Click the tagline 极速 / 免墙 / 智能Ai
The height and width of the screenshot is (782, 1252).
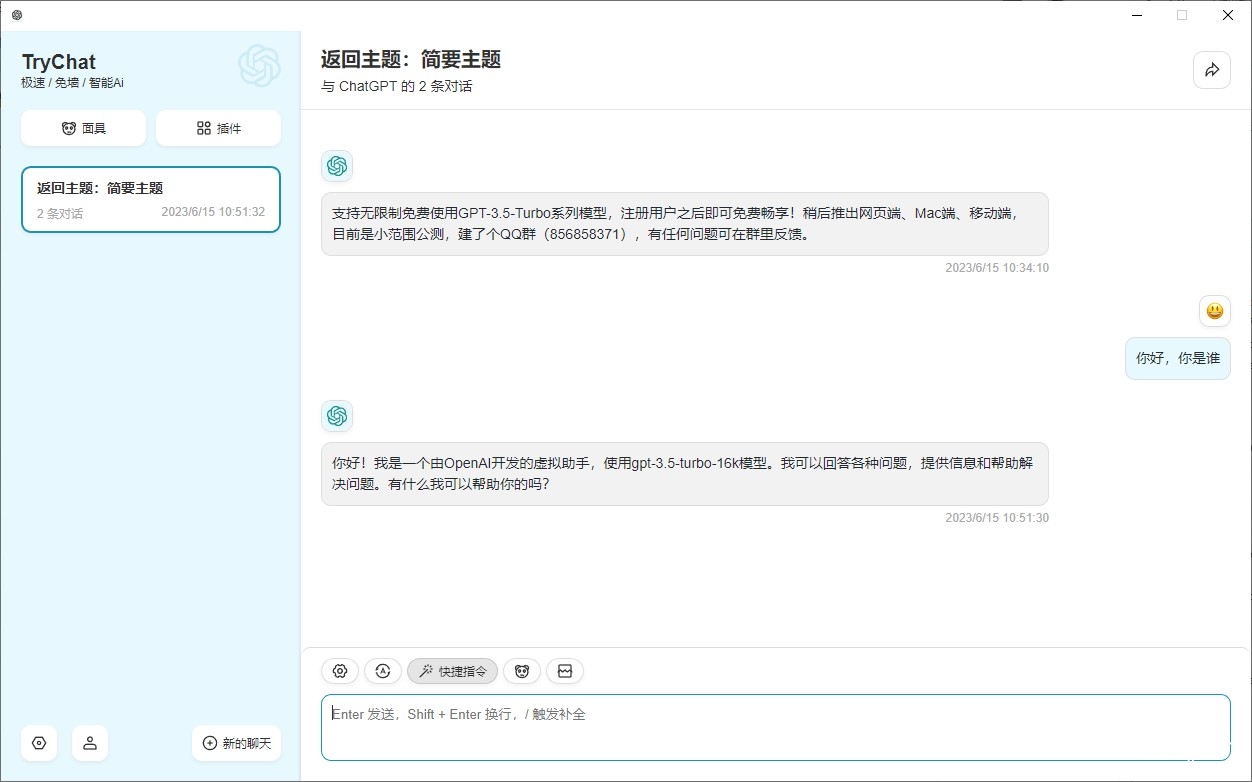point(72,83)
